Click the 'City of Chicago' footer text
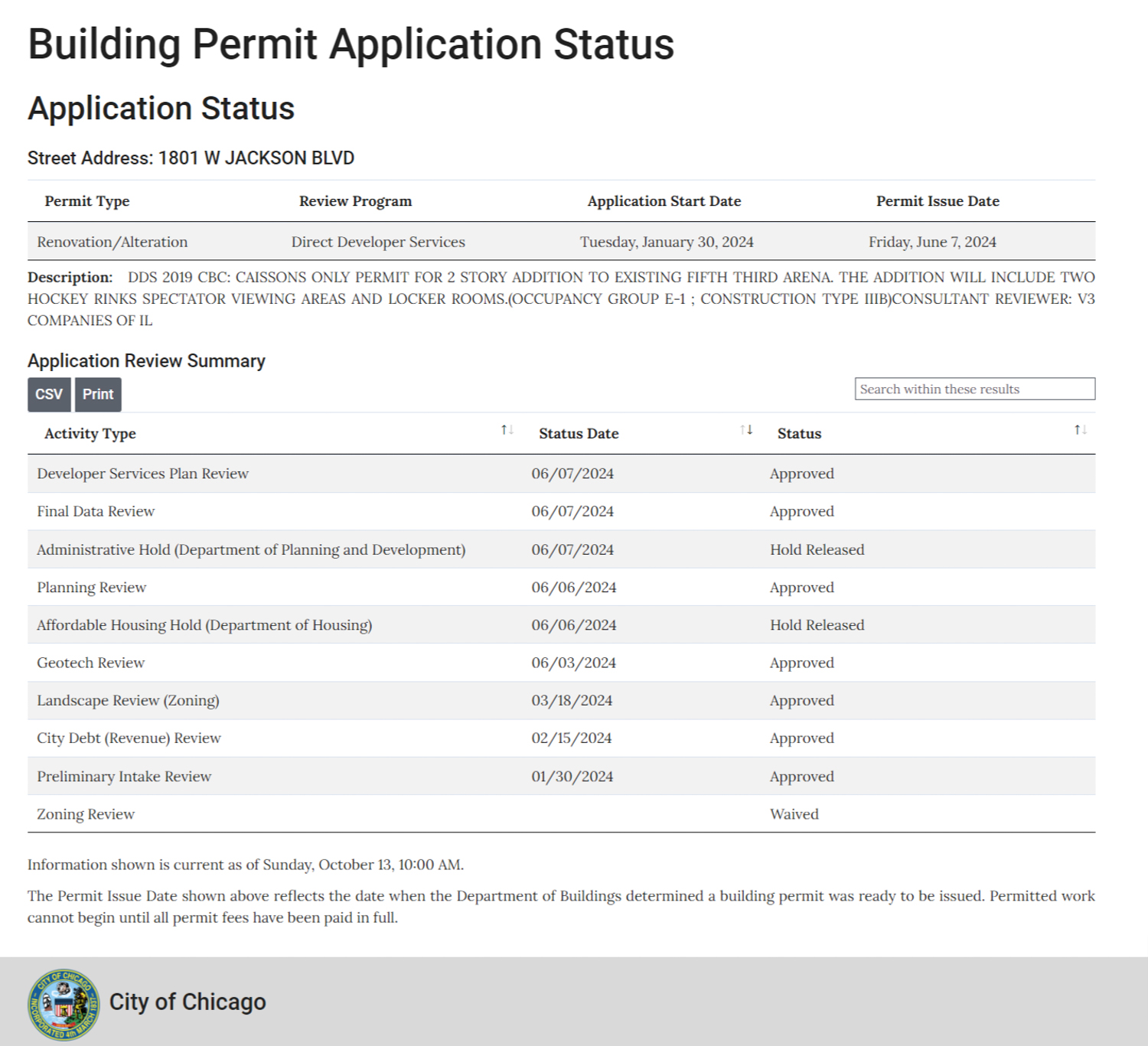This screenshot has height=1046, width=1148. (188, 1002)
